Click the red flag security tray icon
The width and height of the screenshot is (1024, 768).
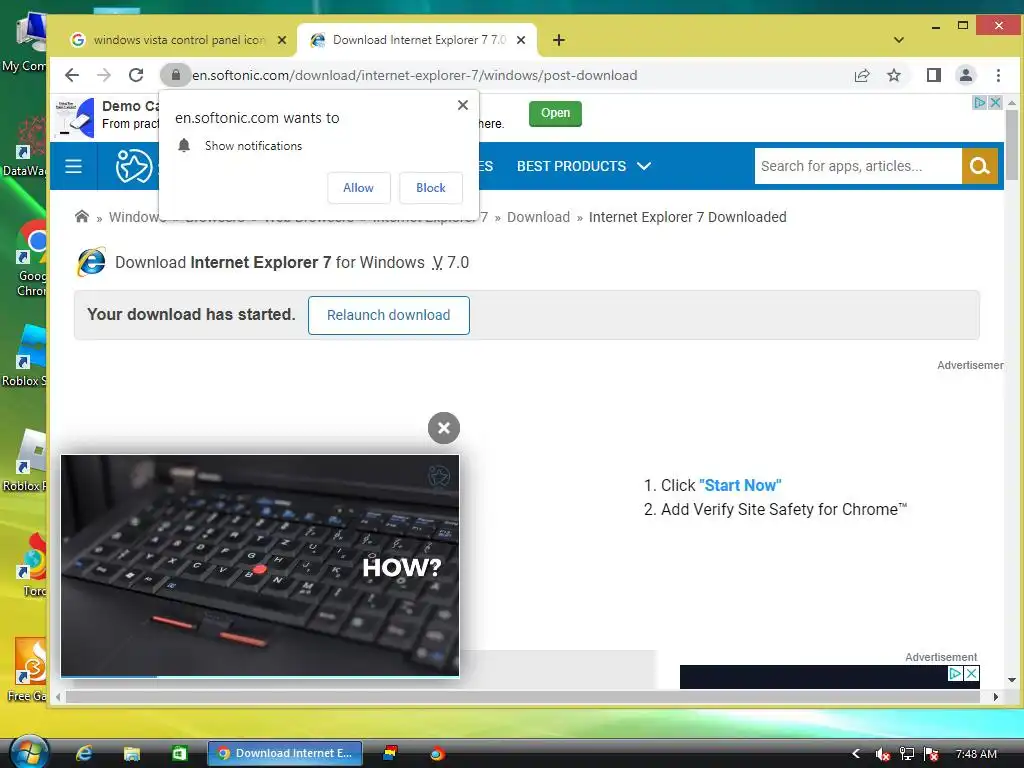(931, 754)
